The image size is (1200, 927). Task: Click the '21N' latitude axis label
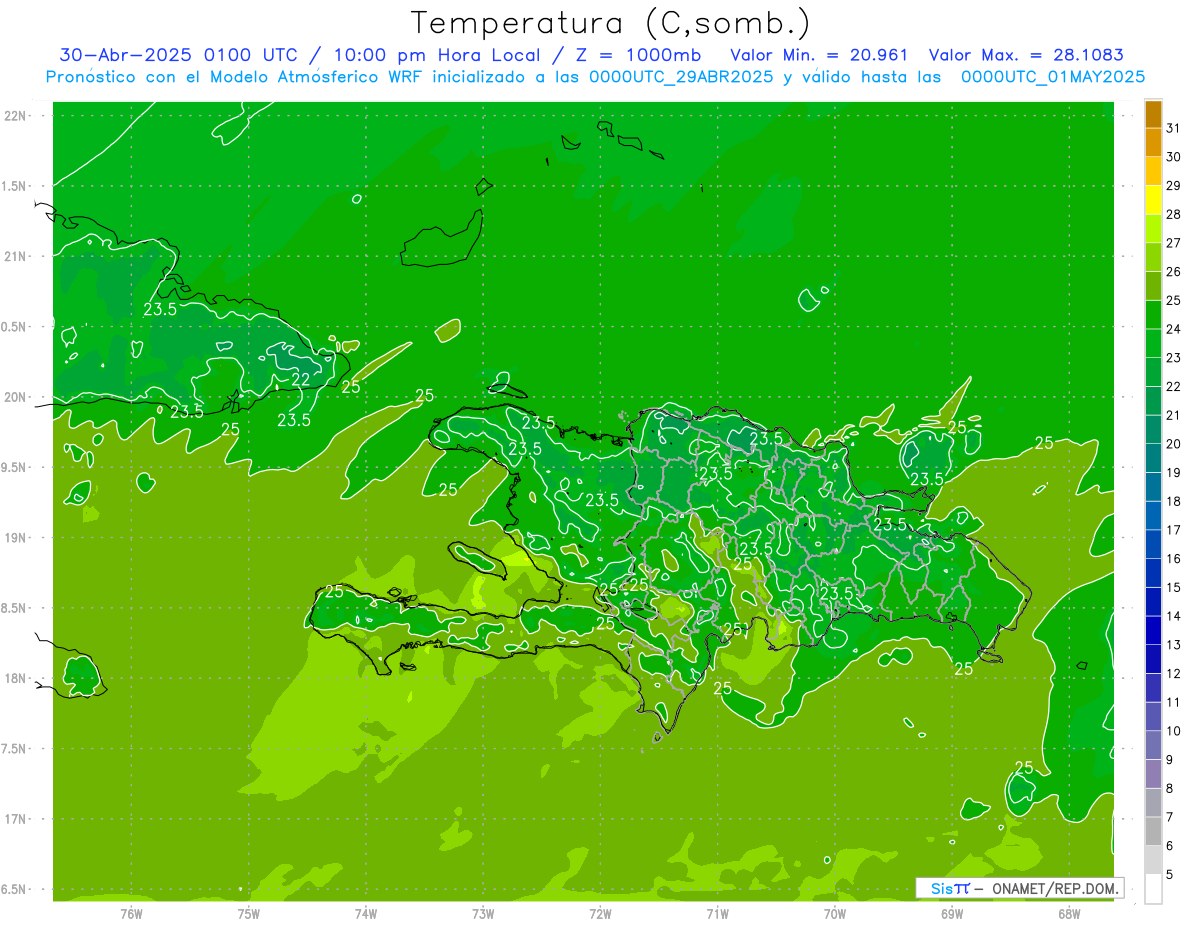click(15, 257)
